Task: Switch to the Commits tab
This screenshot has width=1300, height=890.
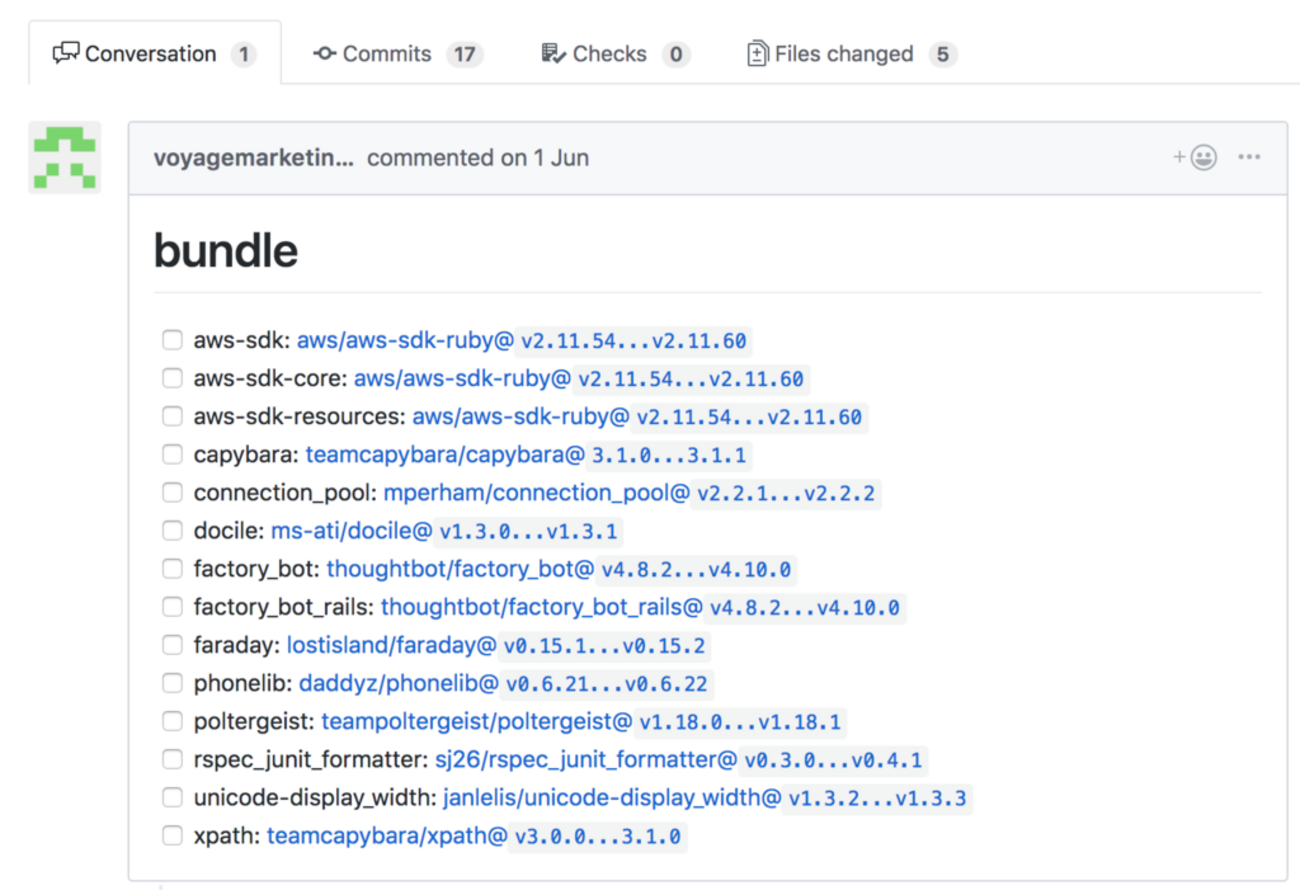Action: pos(397,54)
